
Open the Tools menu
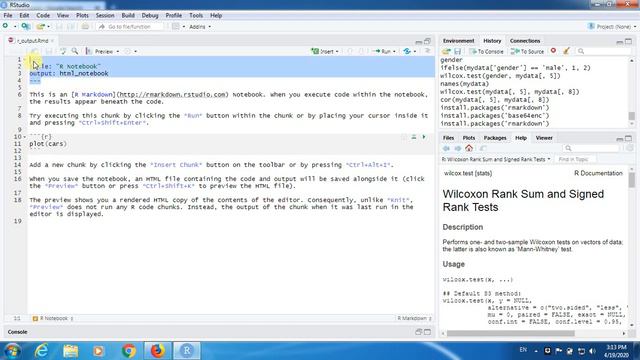(196, 16)
